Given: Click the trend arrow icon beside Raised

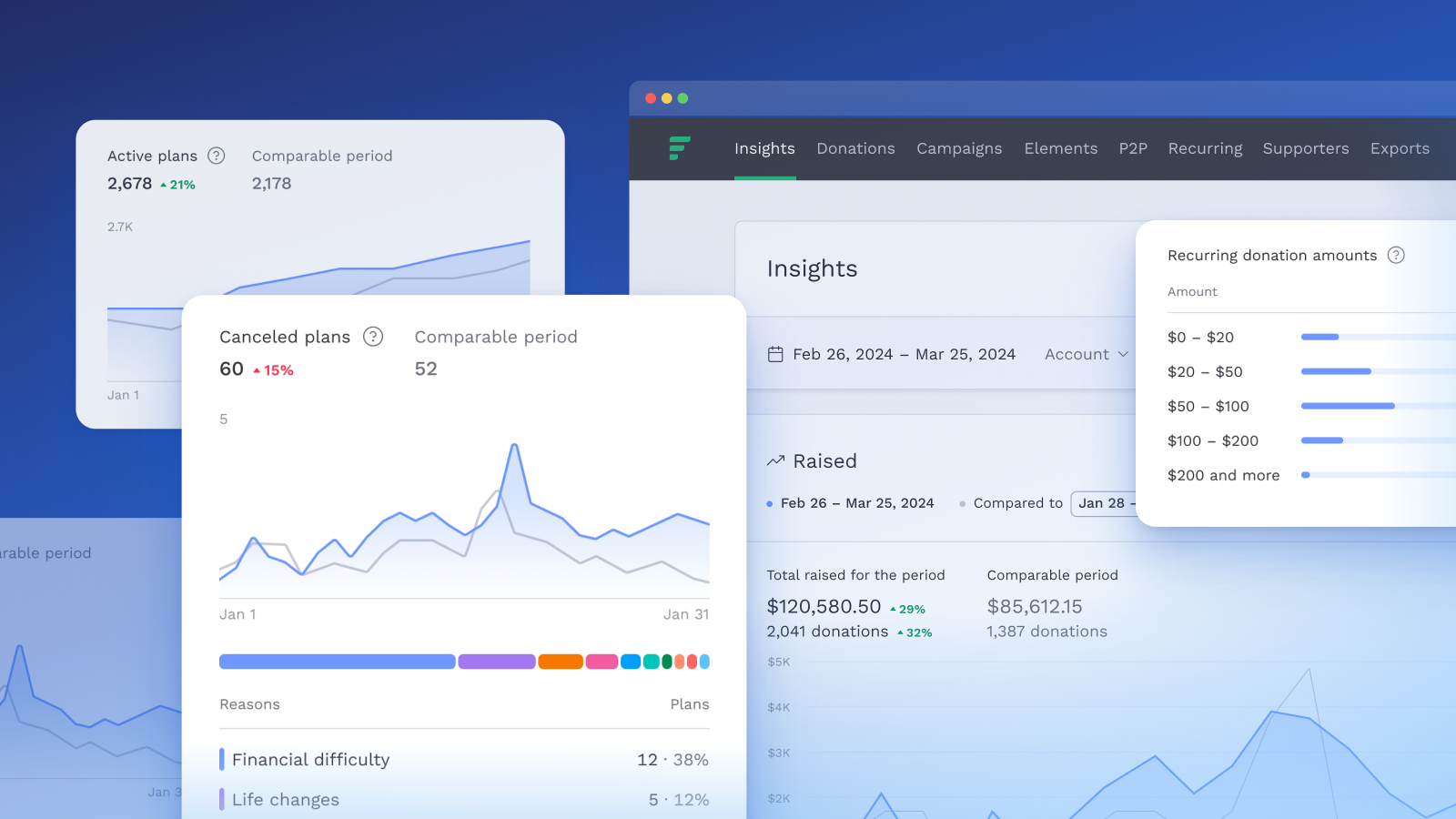Looking at the screenshot, I should [775, 461].
